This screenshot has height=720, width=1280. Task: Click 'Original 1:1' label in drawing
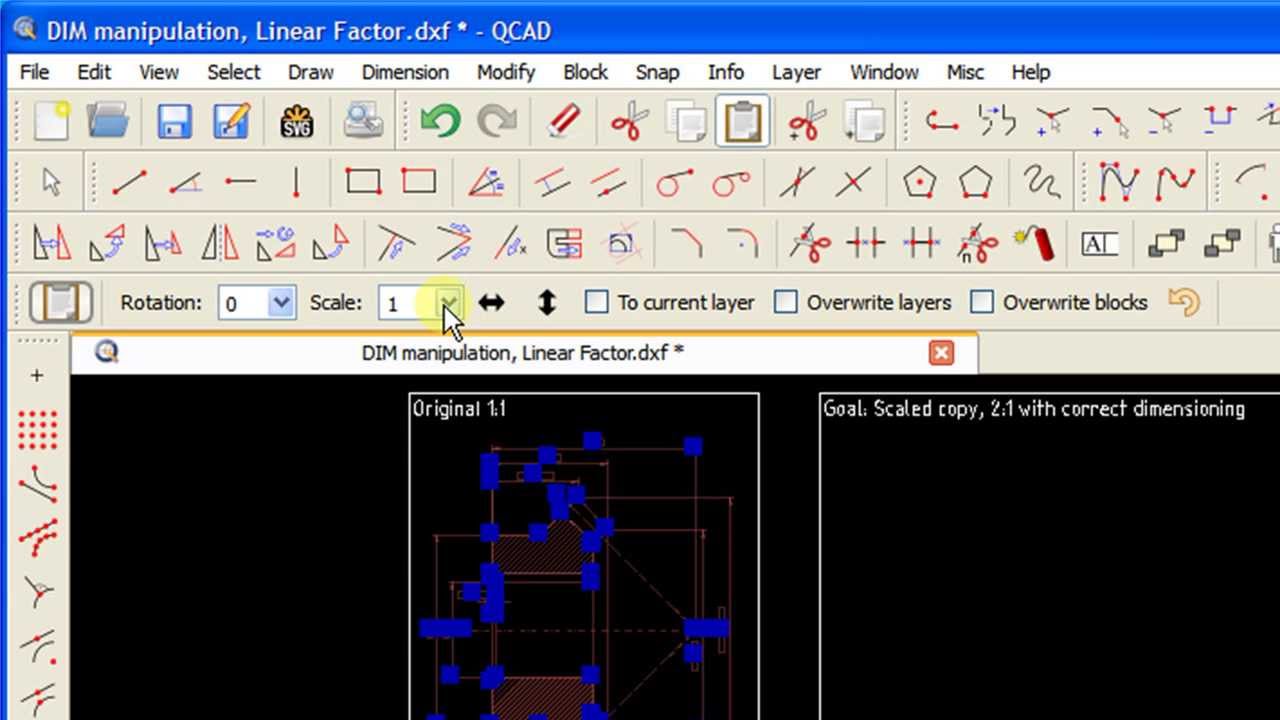point(459,408)
